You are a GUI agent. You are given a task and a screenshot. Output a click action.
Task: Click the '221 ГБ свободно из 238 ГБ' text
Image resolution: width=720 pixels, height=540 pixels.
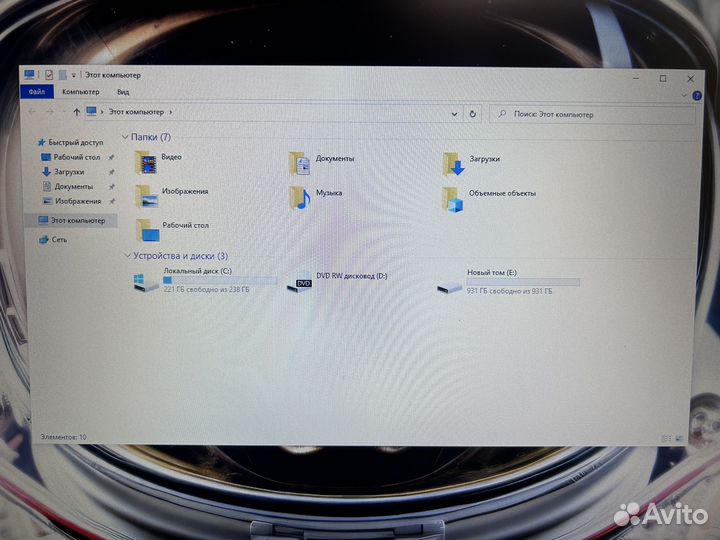point(207,290)
